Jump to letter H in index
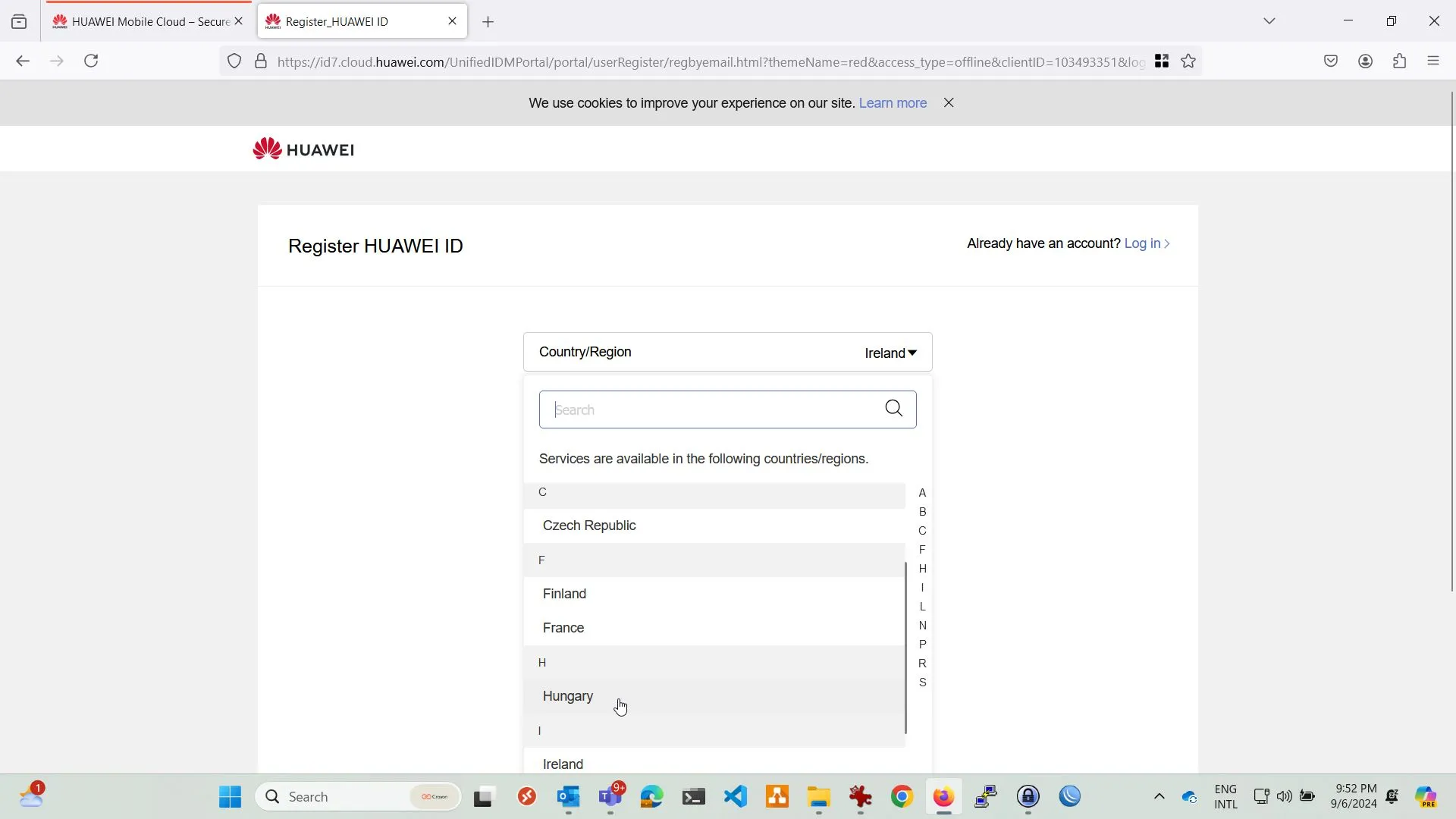 (922, 569)
